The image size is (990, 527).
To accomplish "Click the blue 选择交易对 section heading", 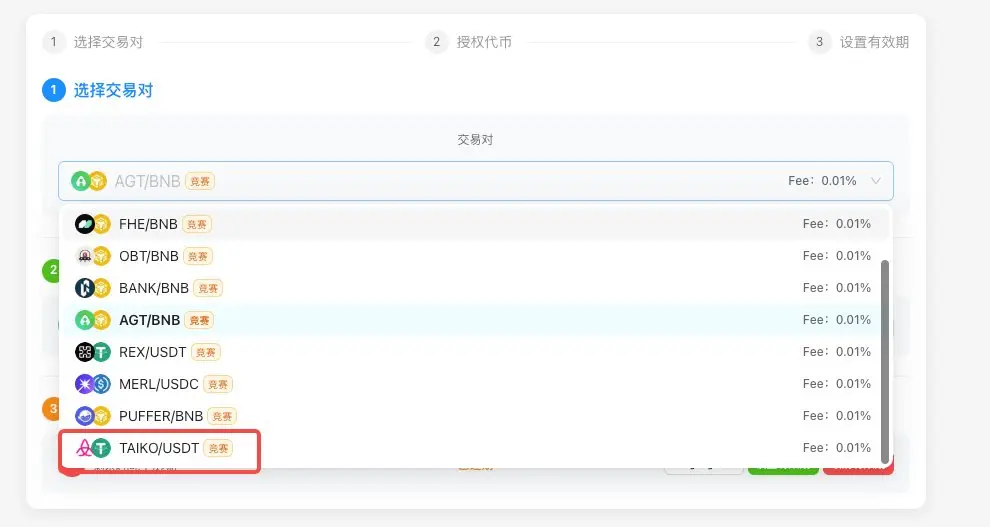I will click(113, 90).
